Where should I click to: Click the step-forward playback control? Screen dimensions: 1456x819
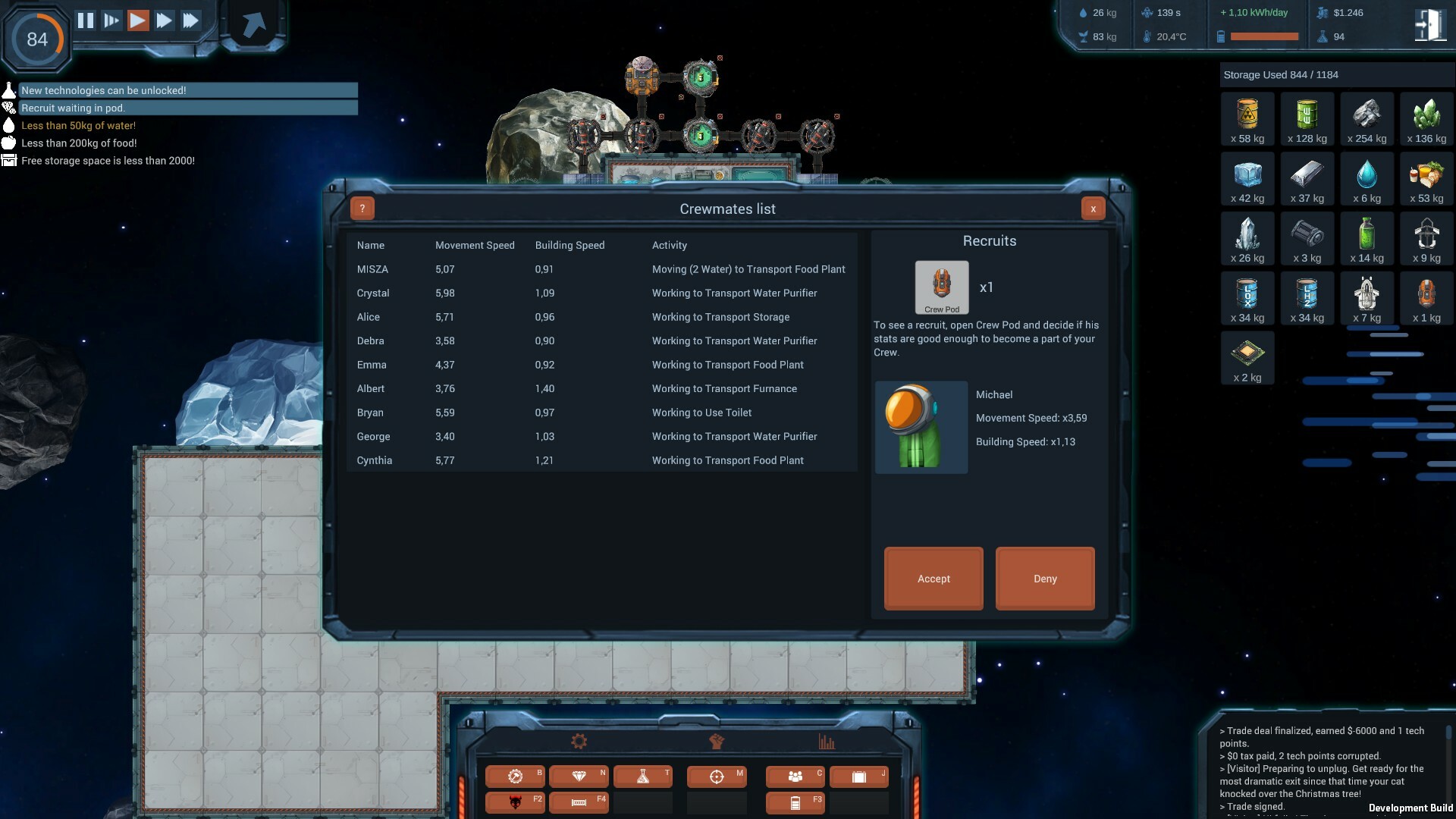[111, 20]
